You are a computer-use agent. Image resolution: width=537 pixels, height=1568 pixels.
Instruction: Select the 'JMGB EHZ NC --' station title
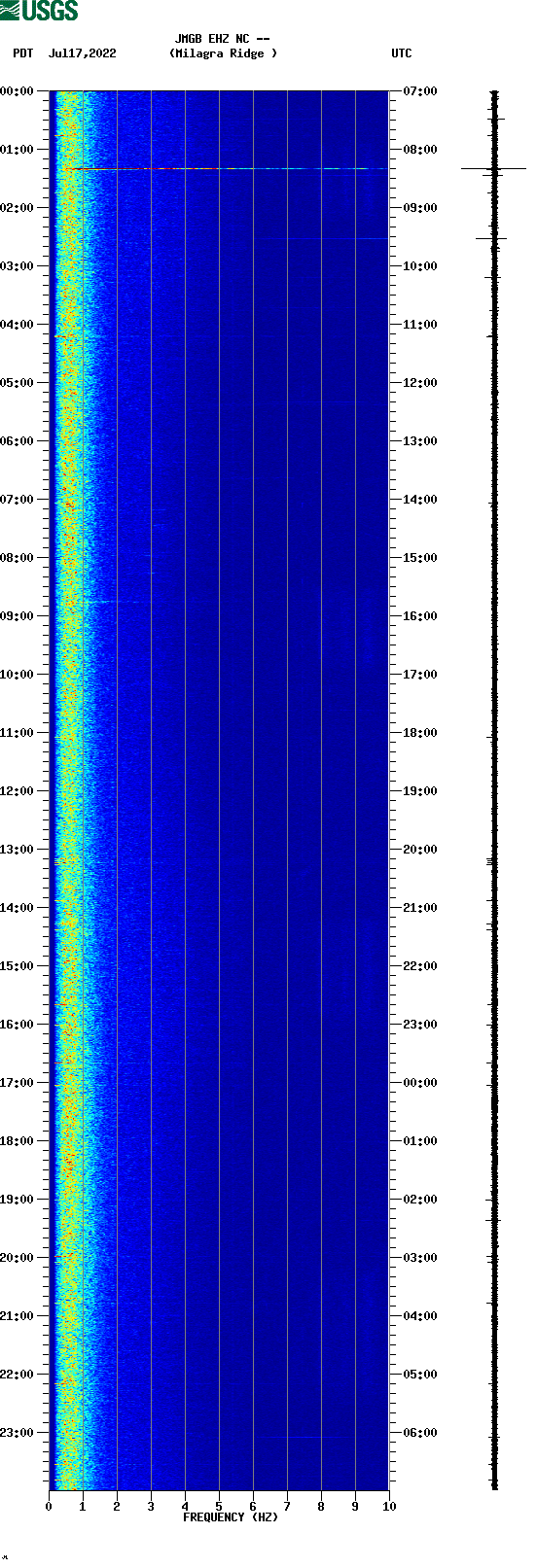tap(222, 39)
